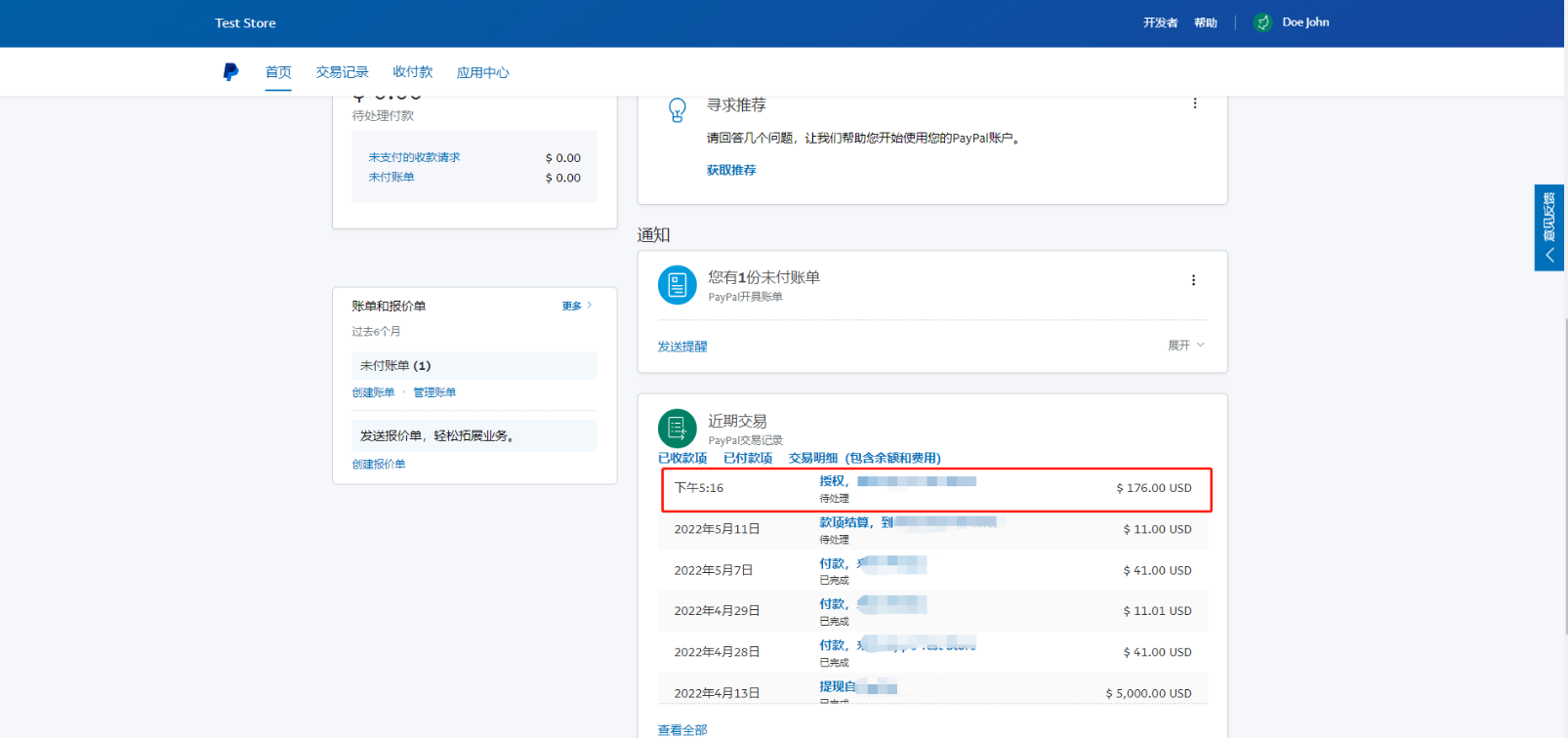Open 收付款 tab
The image size is (1568, 738).
(x=412, y=72)
